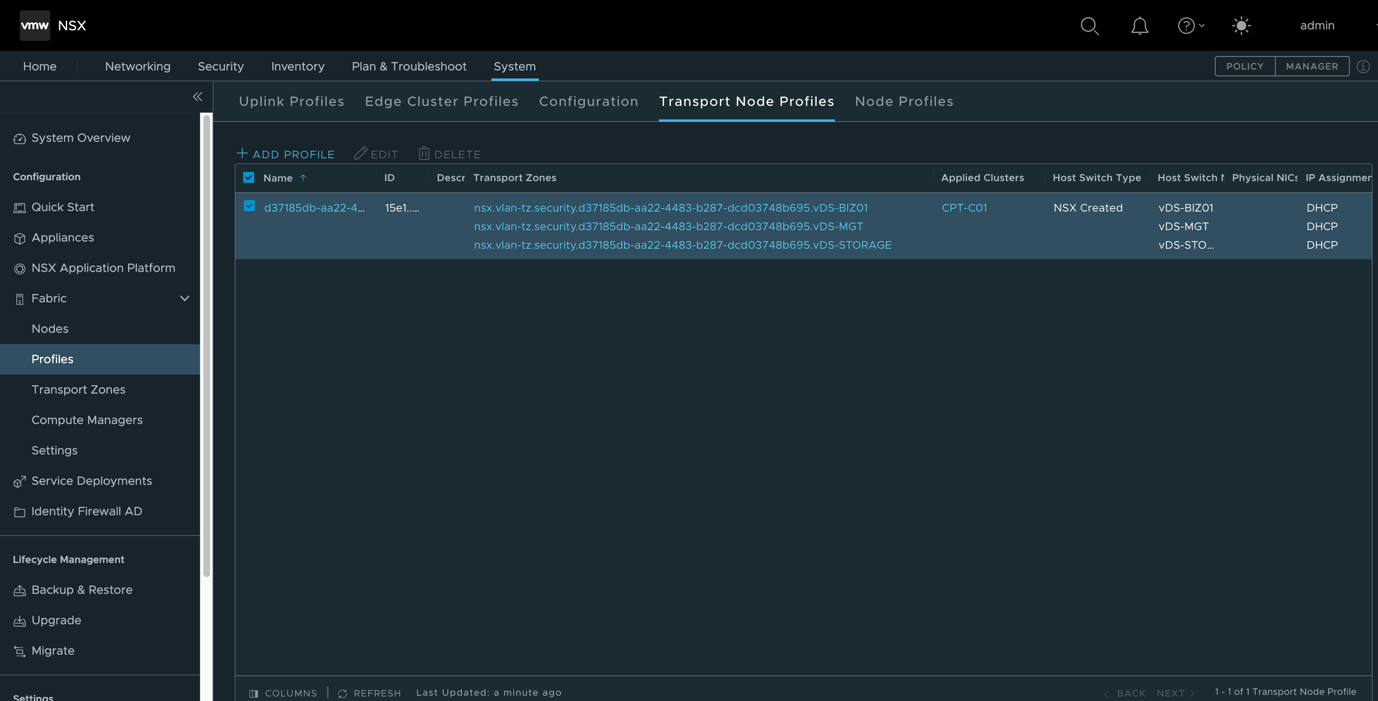1378x701 pixels.
Task: Switch to Configuration tab
Action: [589, 101]
